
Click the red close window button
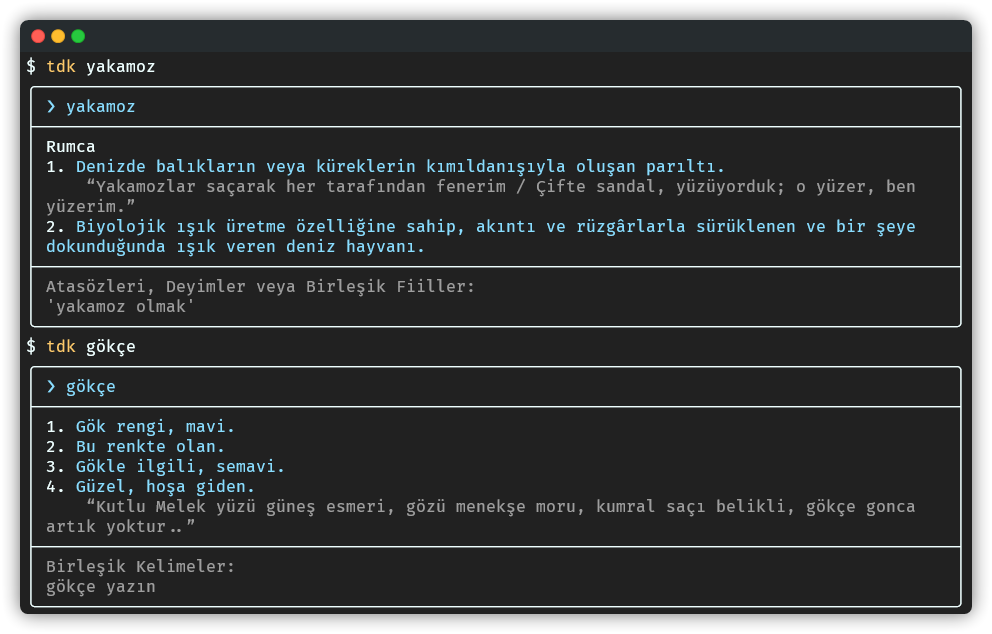(38, 36)
